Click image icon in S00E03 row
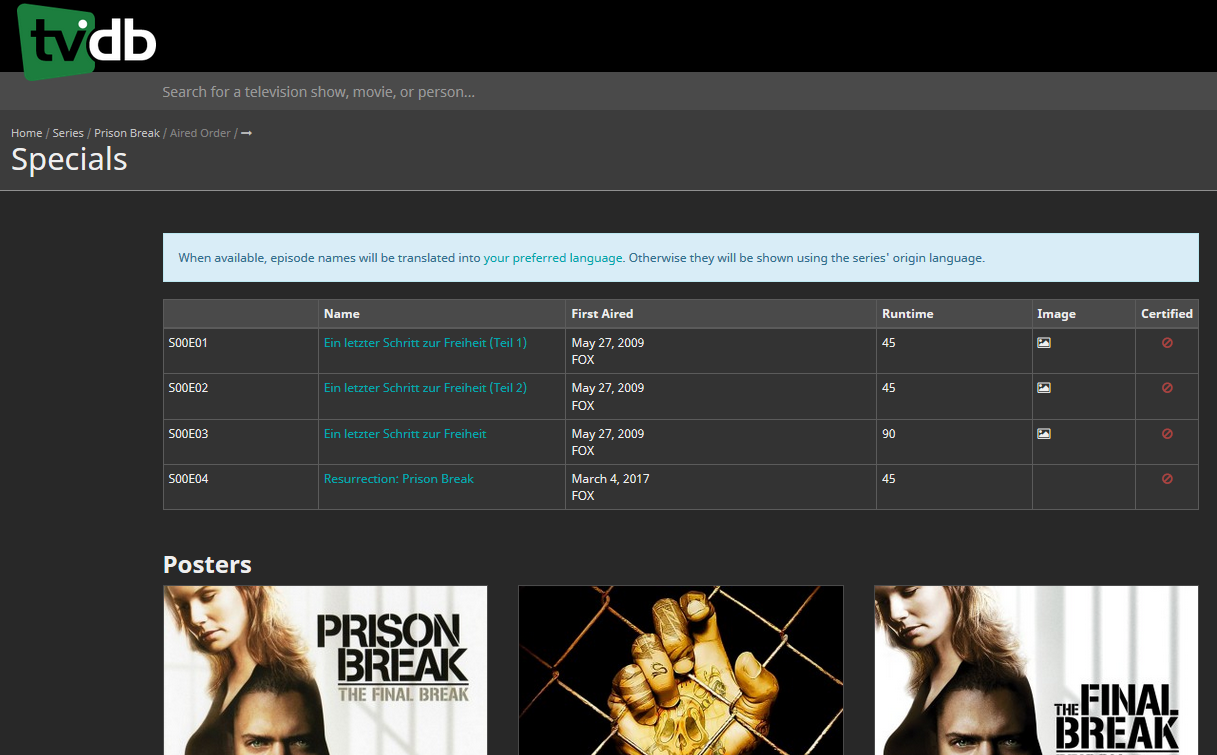The image size is (1217, 755). pos(1044,434)
